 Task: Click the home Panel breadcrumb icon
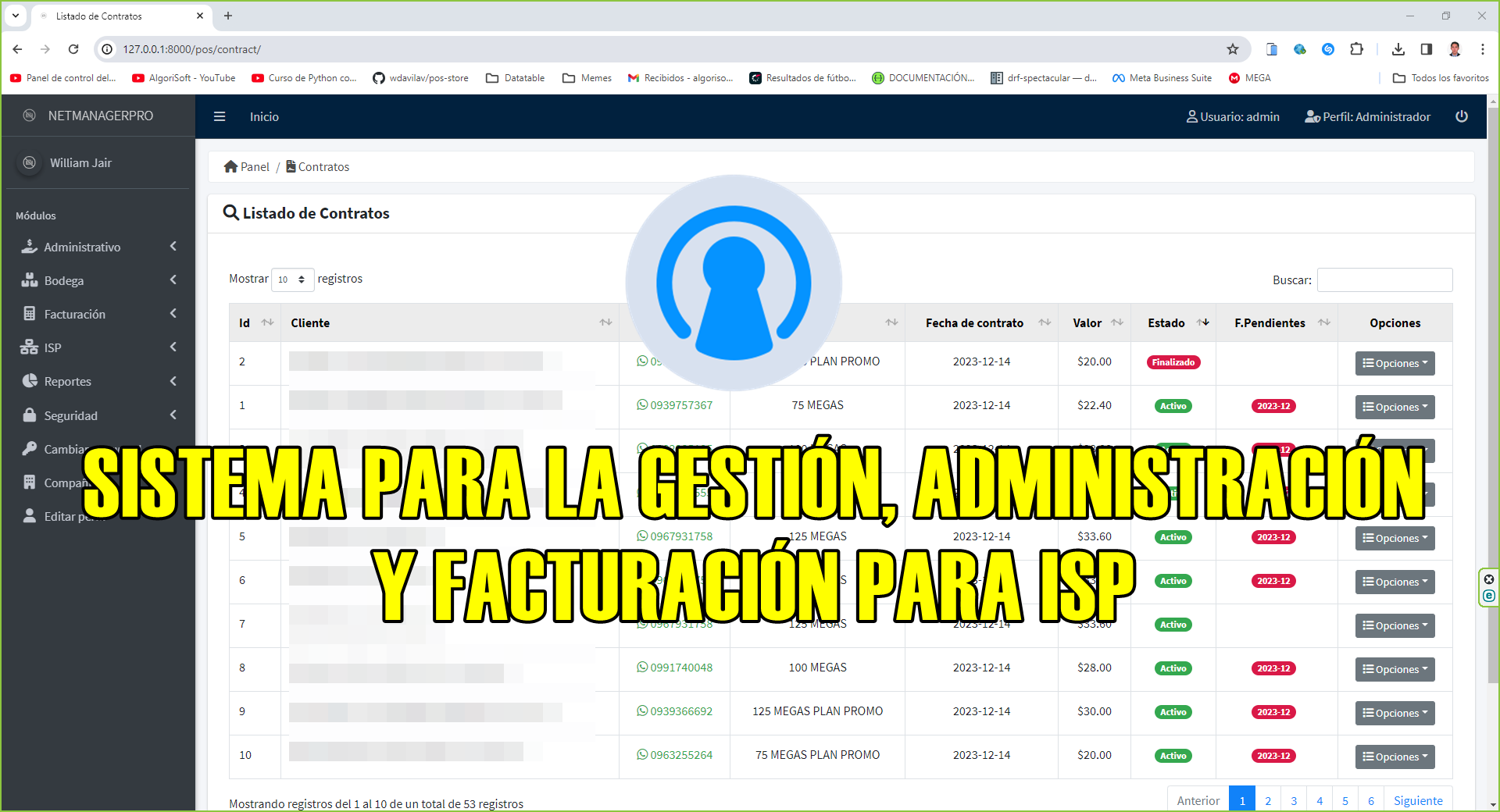pos(230,166)
